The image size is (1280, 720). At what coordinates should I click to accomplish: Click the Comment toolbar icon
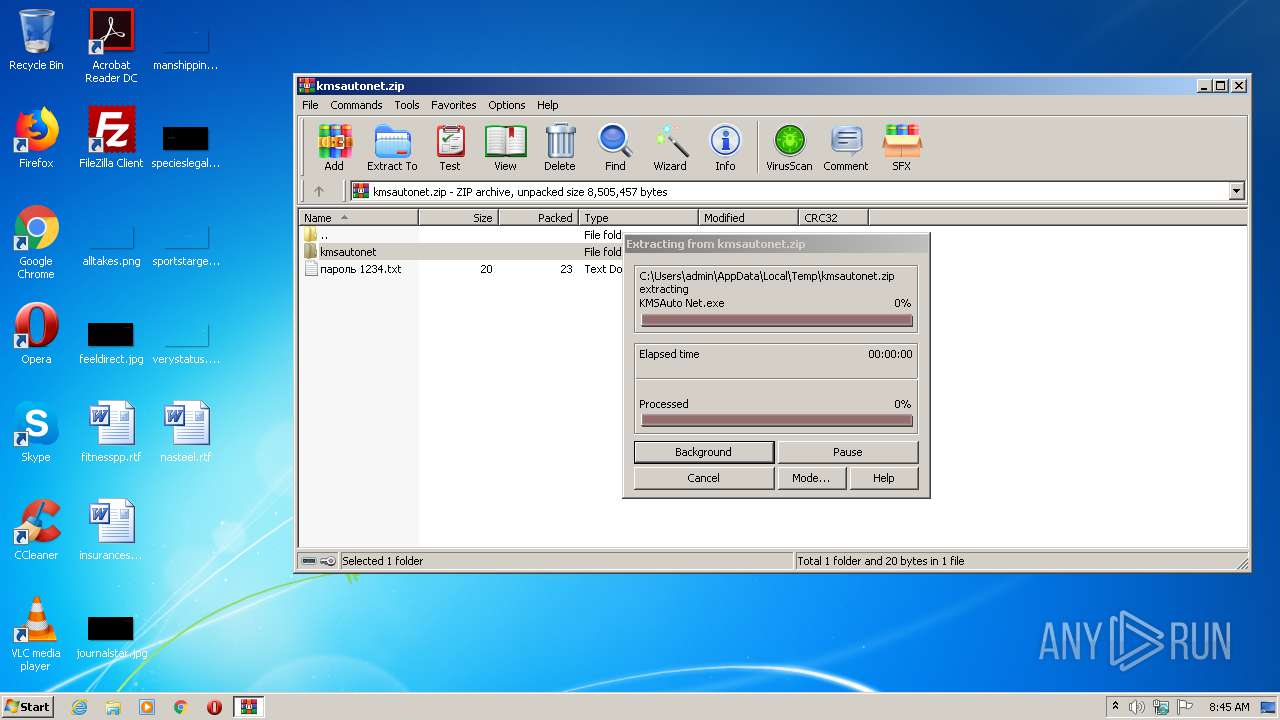click(x=846, y=148)
